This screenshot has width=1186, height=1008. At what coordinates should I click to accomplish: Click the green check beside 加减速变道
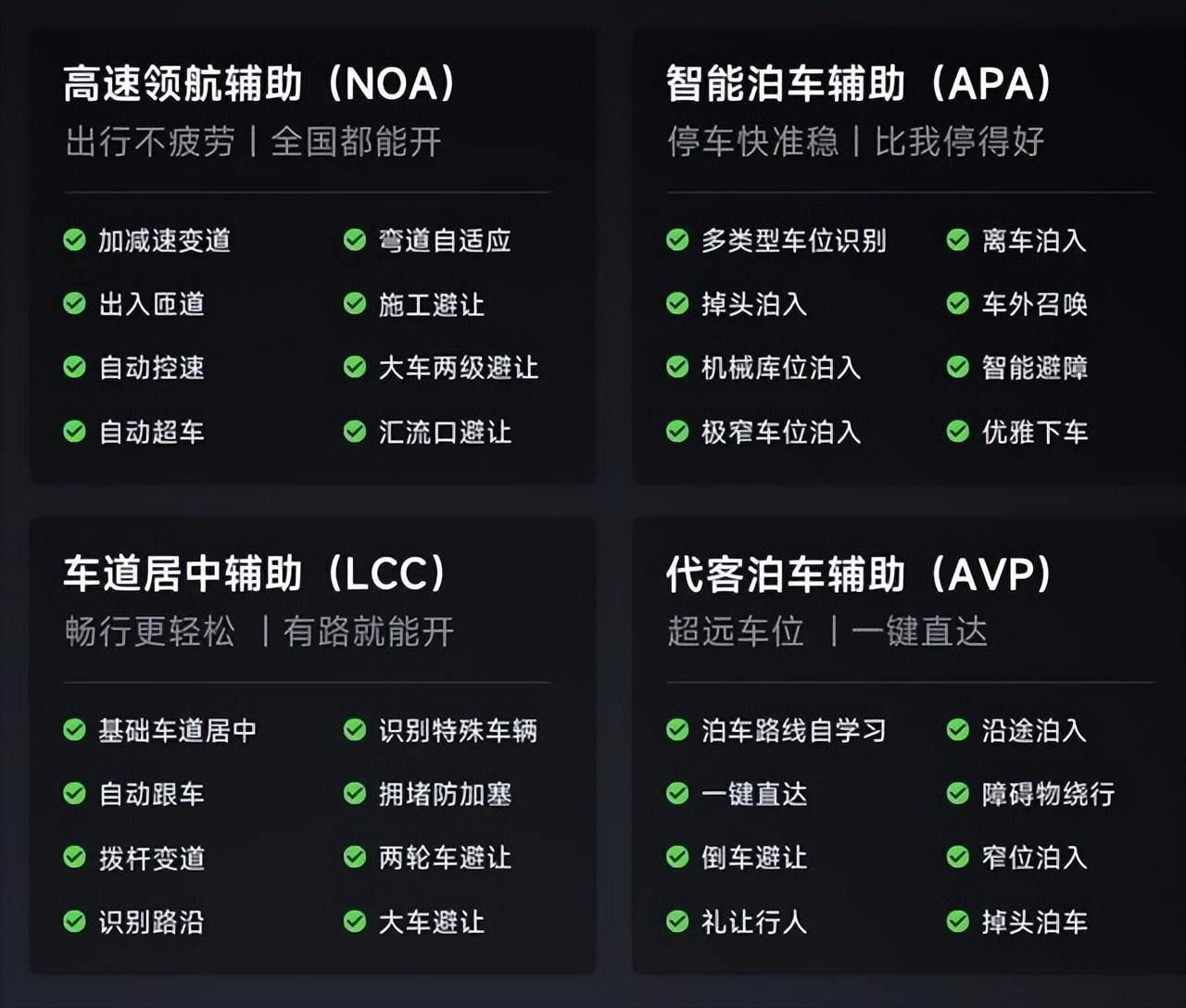74,240
